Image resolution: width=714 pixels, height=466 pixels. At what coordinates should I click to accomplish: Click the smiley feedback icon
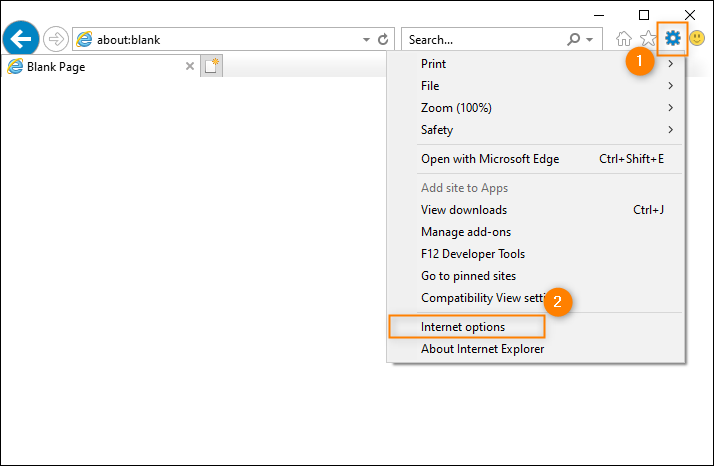coord(697,38)
